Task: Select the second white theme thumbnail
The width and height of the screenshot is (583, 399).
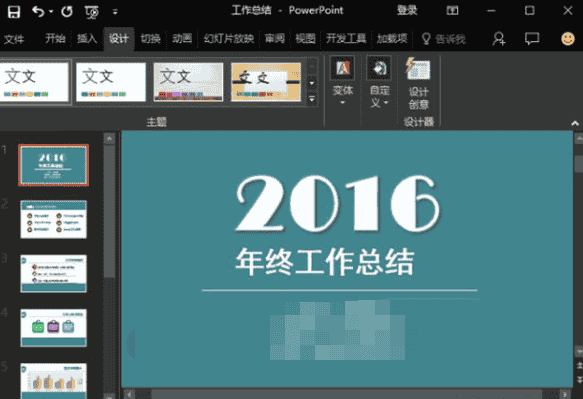Action: click(111, 82)
